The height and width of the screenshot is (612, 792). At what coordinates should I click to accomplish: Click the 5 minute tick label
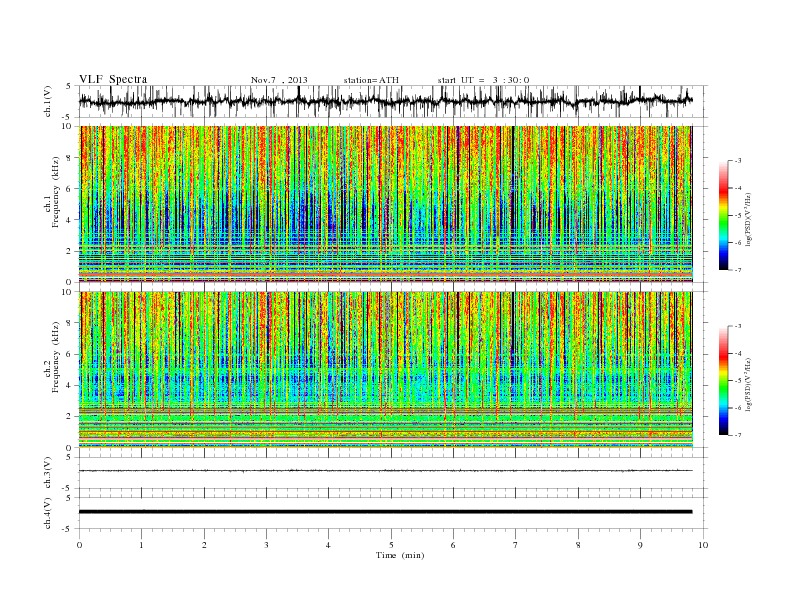pyautogui.click(x=391, y=545)
